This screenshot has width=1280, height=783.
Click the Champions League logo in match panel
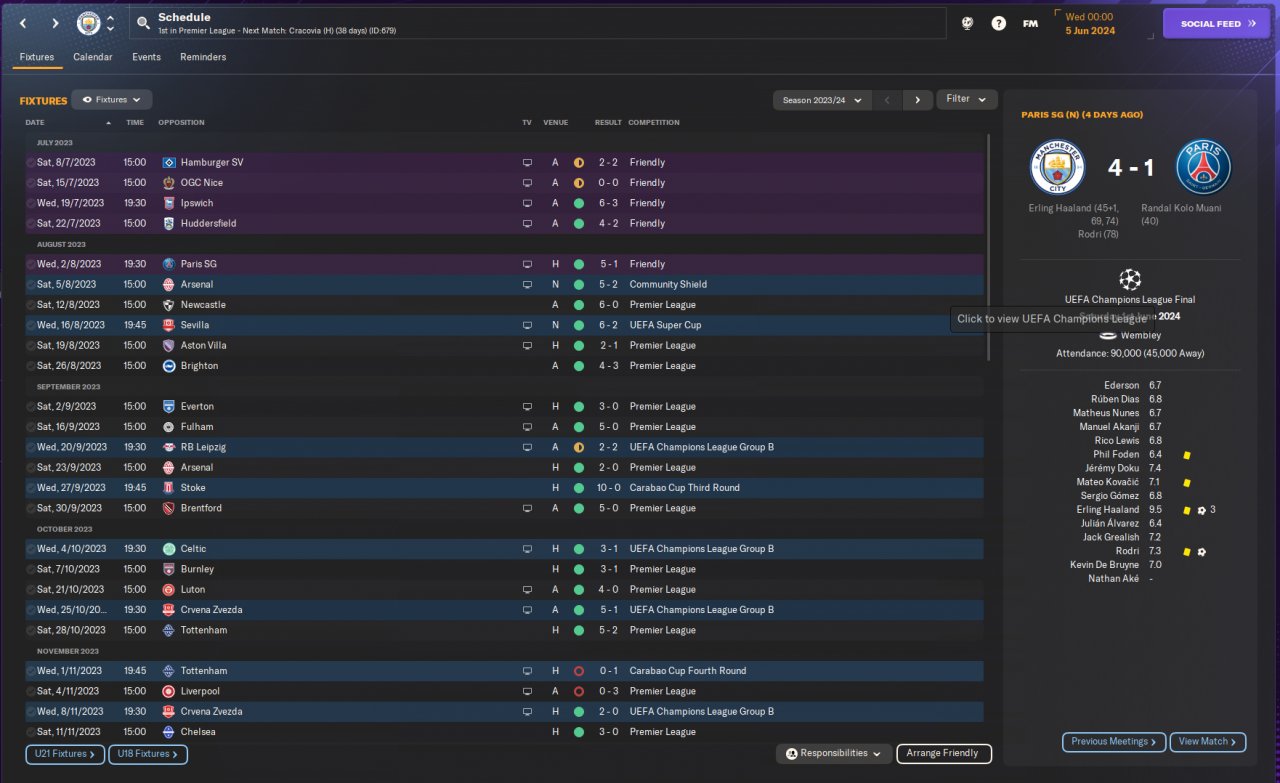(x=1130, y=279)
